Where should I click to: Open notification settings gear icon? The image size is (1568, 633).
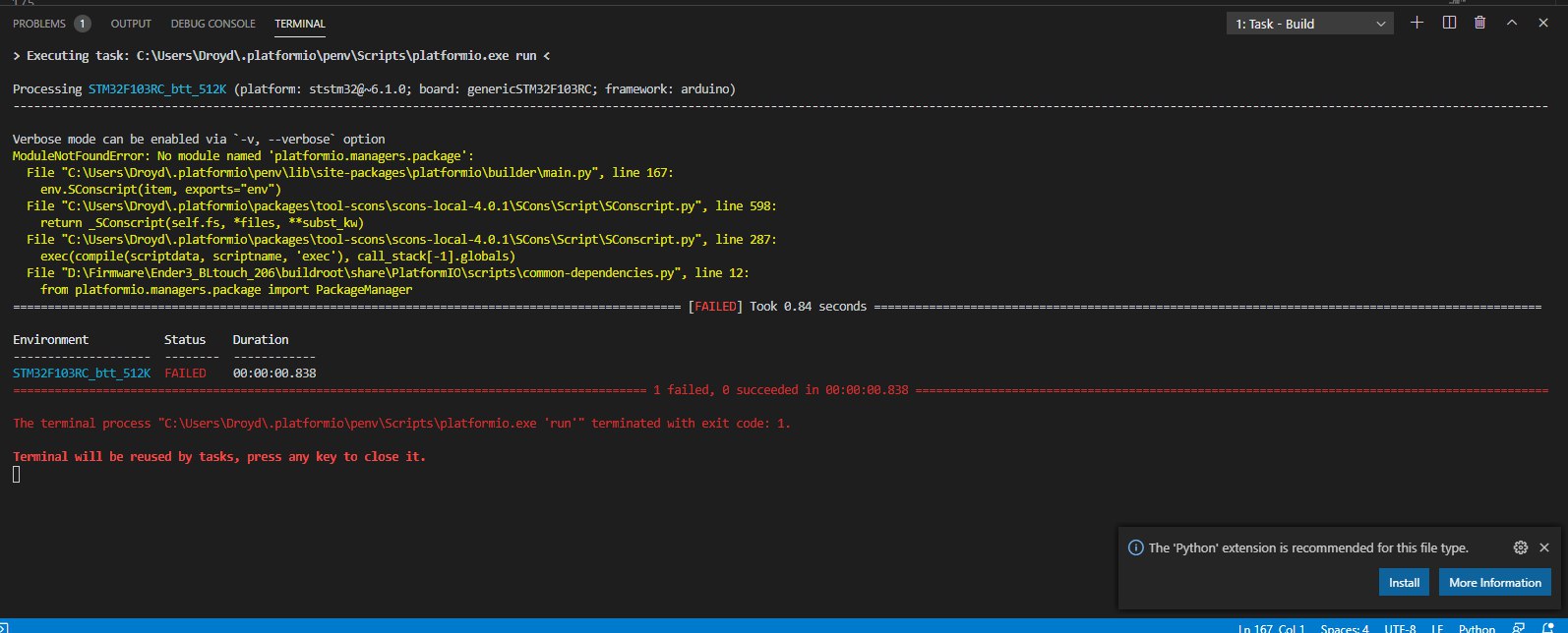(1520, 547)
